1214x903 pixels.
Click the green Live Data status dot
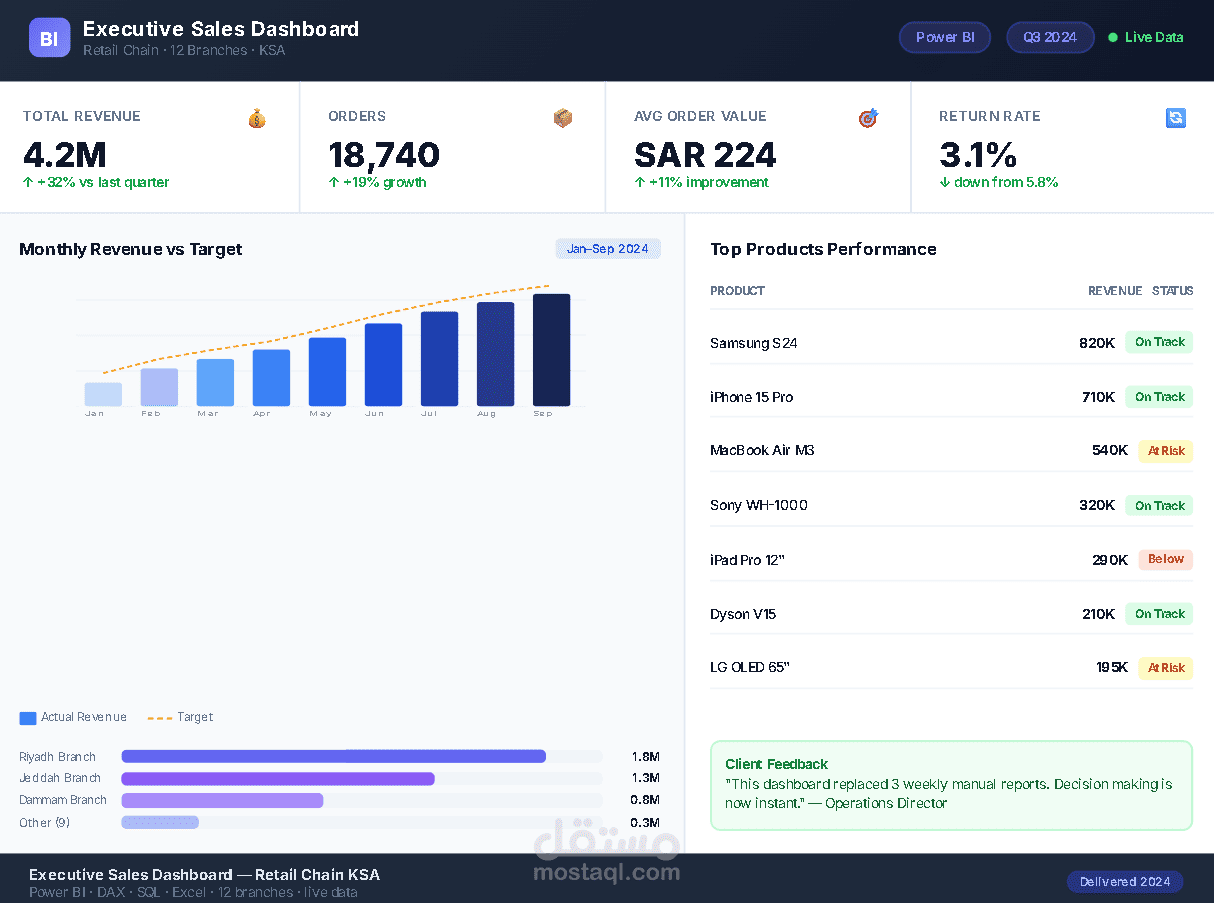click(1113, 38)
